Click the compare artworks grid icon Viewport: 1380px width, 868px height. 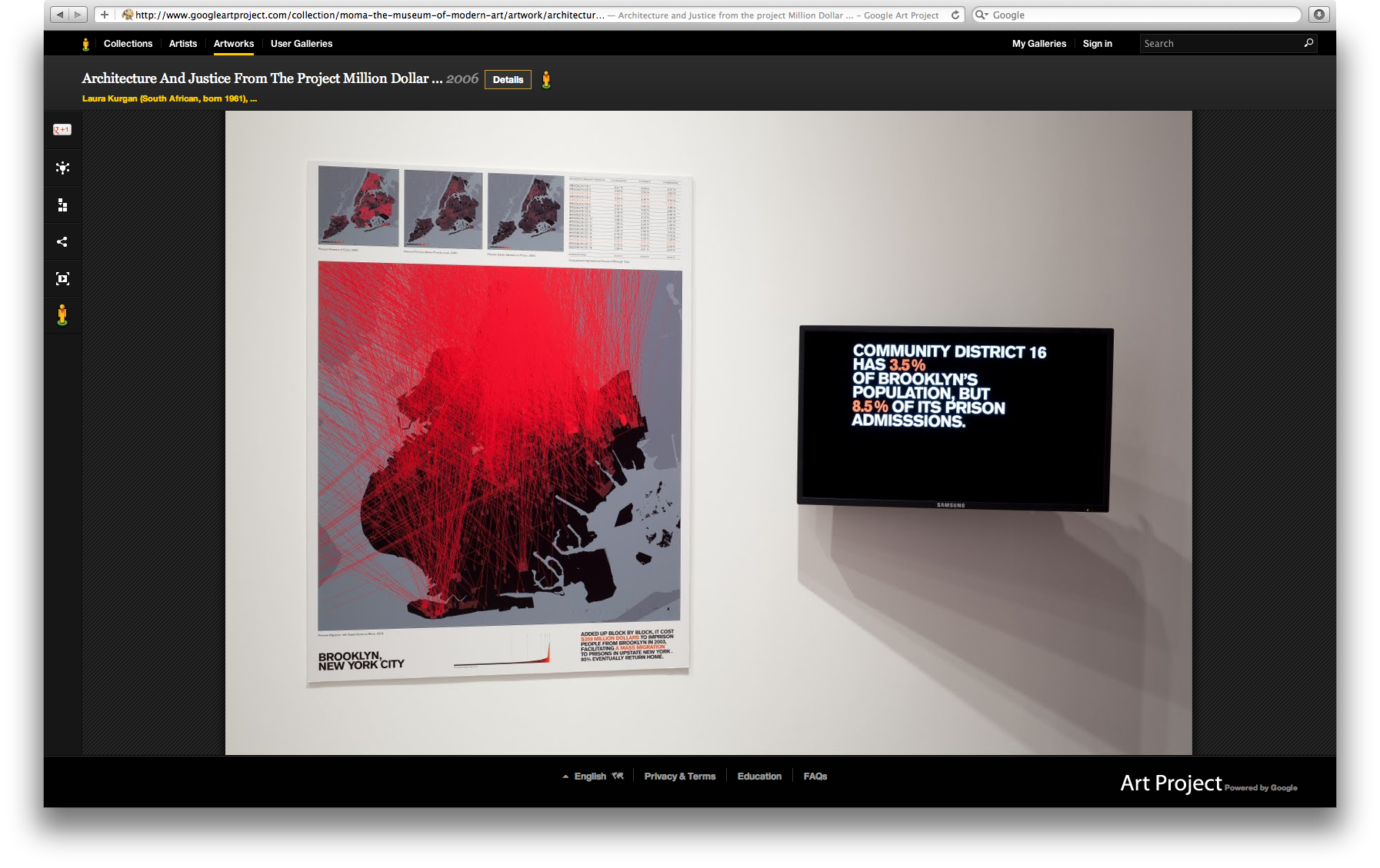click(x=62, y=205)
